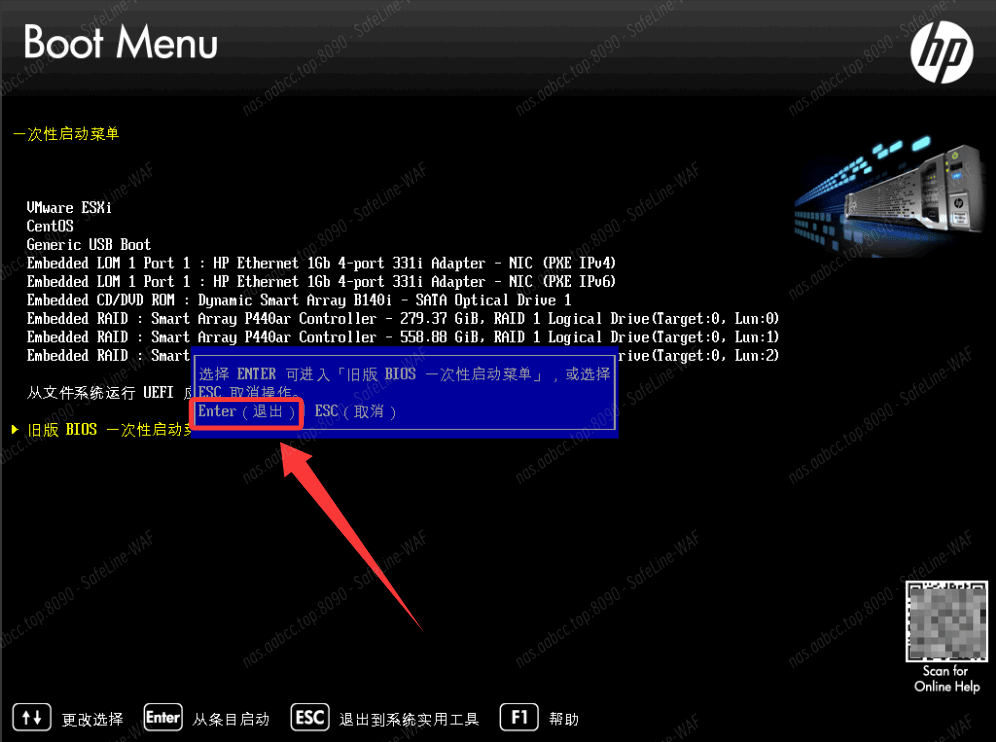
Task: Click the Enter key icon in footer
Action: (163, 718)
